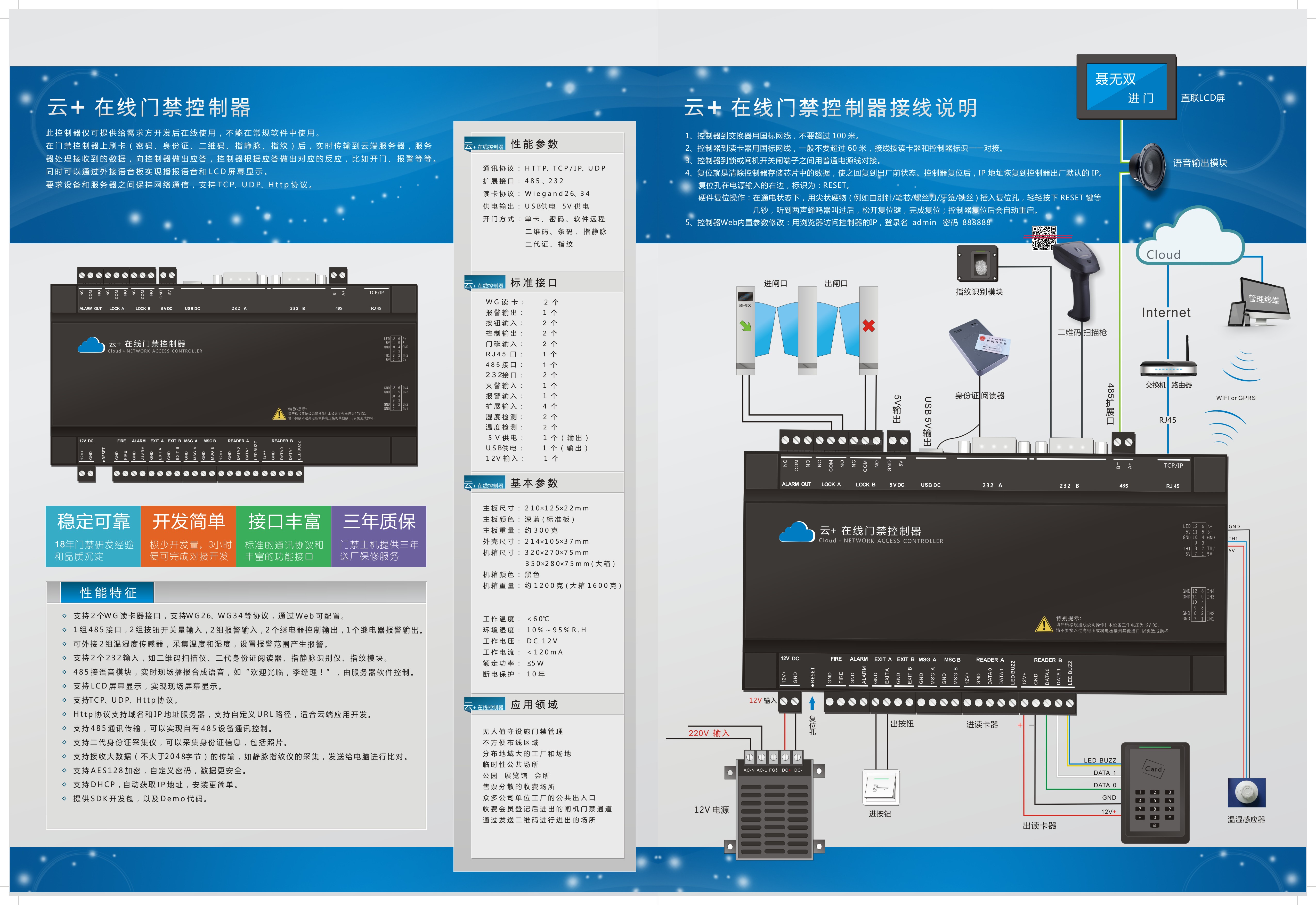The width and height of the screenshot is (1316, 905).
Task: Click the Internet label
Action: click(x=1166, y=313)
